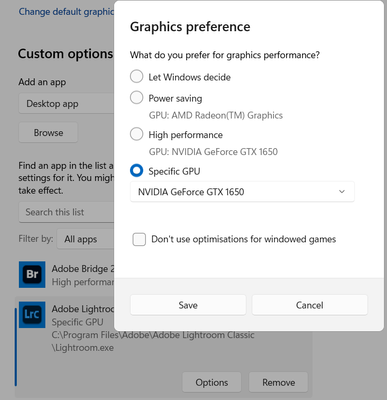The height and width of the screenshot is (400, 387).
Task: Enable Don't use optimisations for windowed games
Action: coord(139,239)
